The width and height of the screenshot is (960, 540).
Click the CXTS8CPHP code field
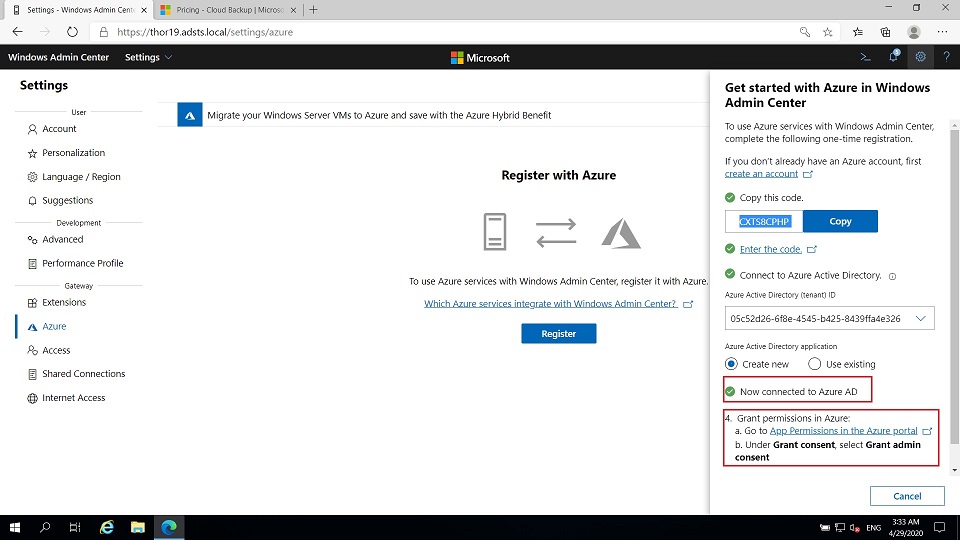[763, 221]
